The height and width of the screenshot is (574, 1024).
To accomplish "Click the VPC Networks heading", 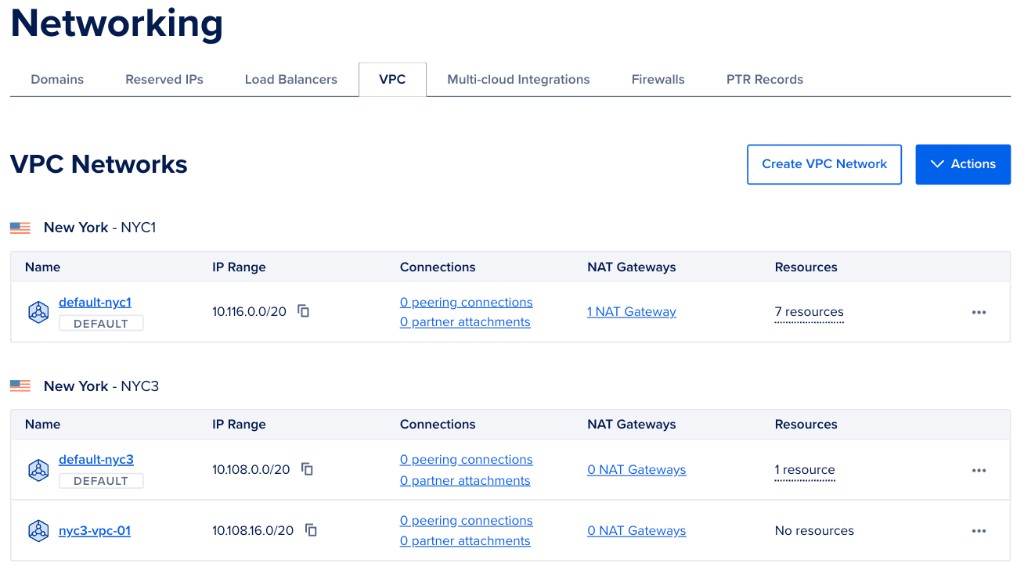I will pyautogui.click(x=99, y=165).
